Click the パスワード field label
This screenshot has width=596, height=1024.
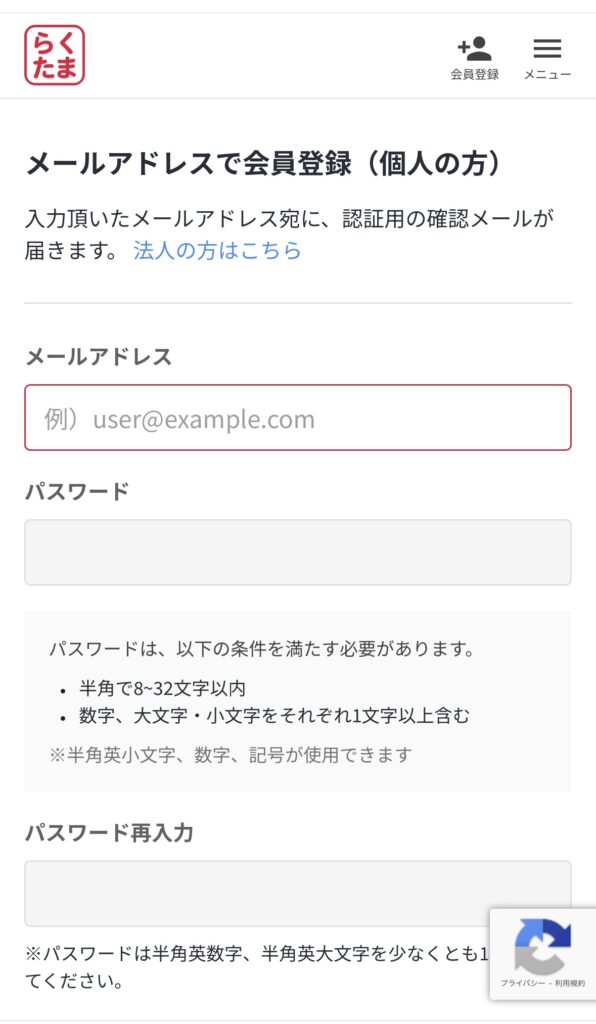coord(77,491)
